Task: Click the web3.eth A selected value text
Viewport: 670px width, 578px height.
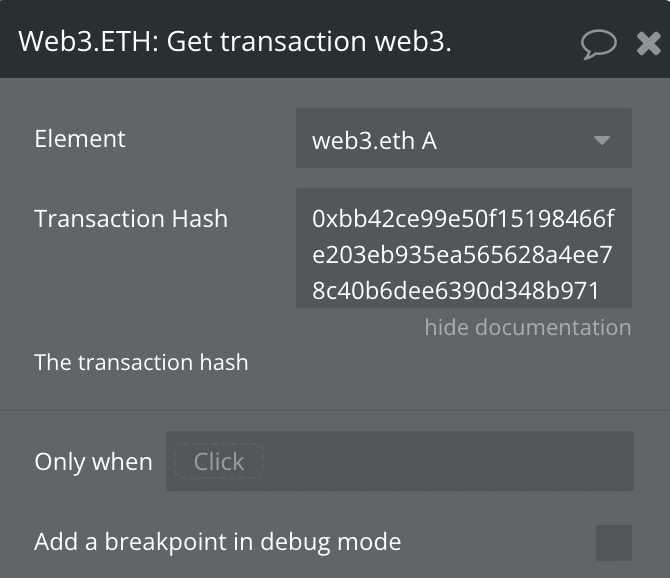Action: tap(374, 141)
